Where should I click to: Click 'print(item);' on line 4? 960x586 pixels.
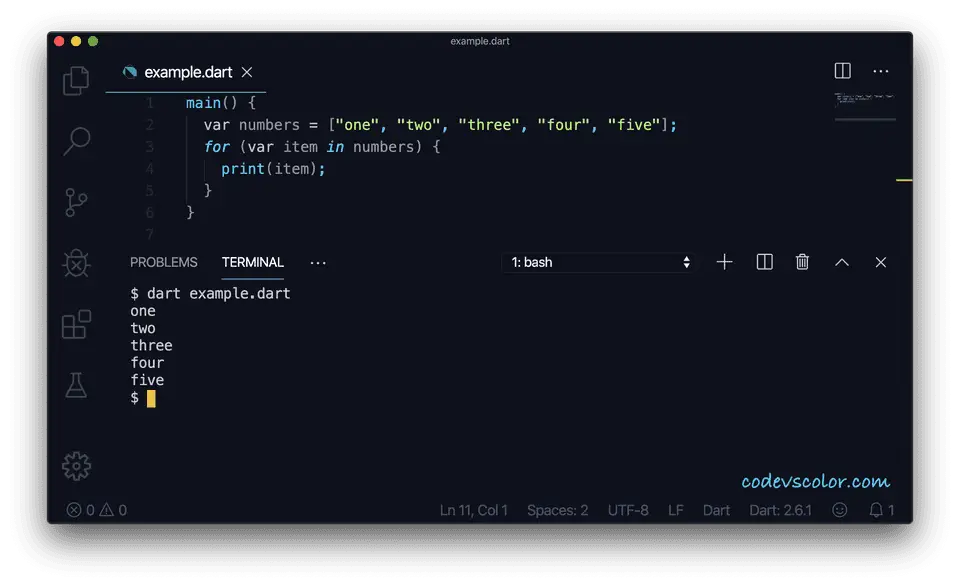[273, 169]
